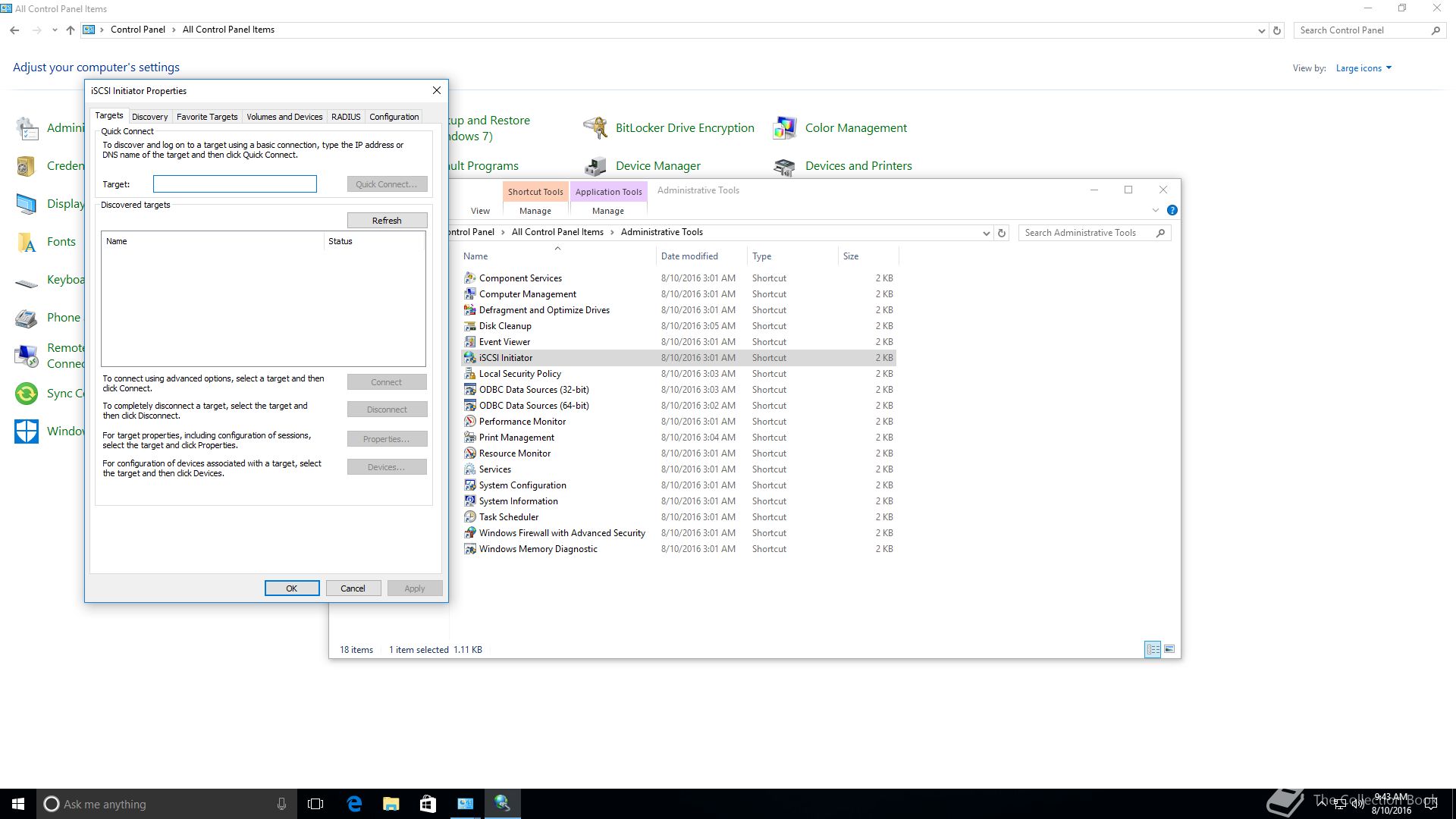Click the Refresh button for discovered targets
1456x819 pixels.
pos(387,221)
